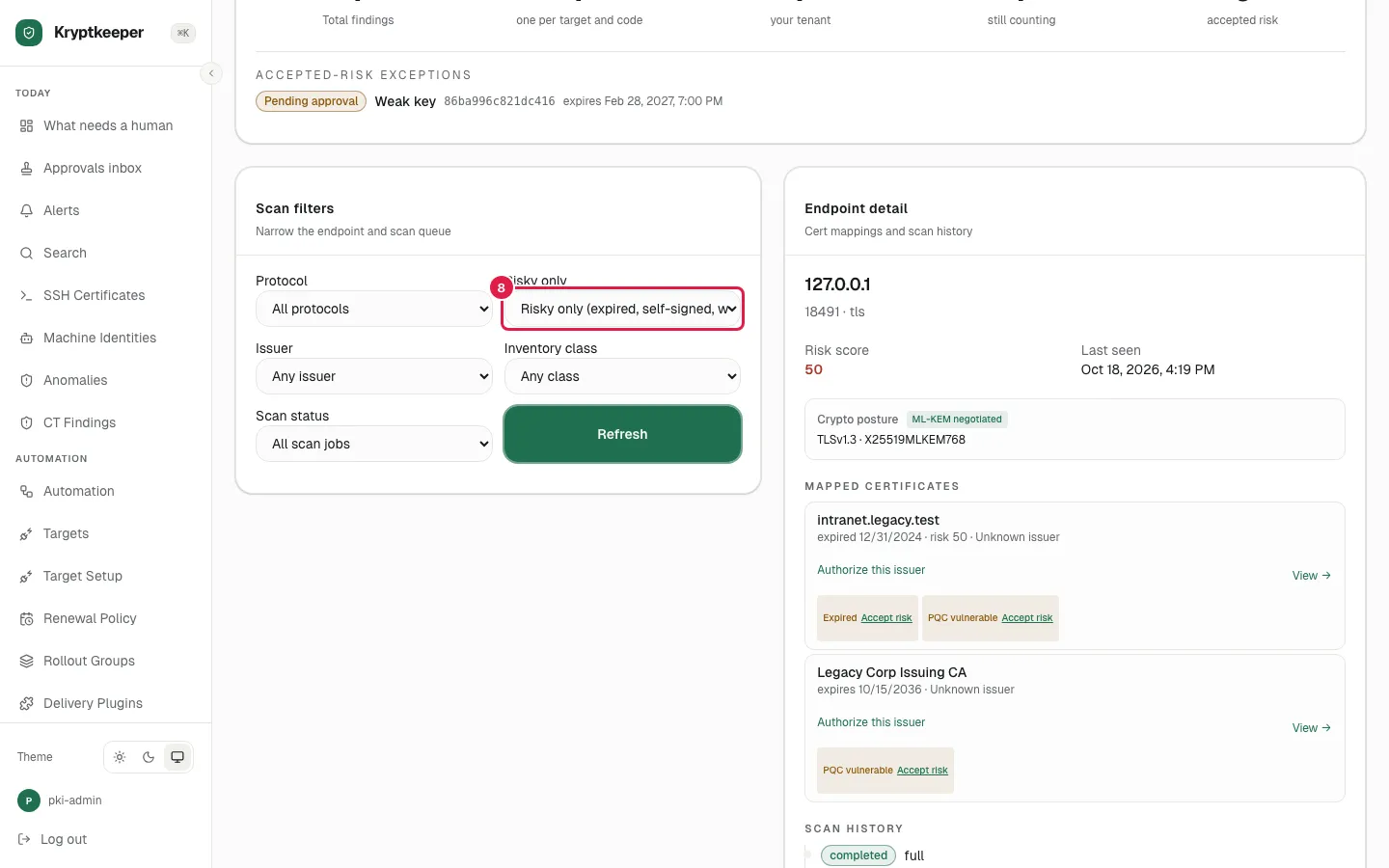
Task: Select system theme monitor toggle
Action: click(177, 757)
